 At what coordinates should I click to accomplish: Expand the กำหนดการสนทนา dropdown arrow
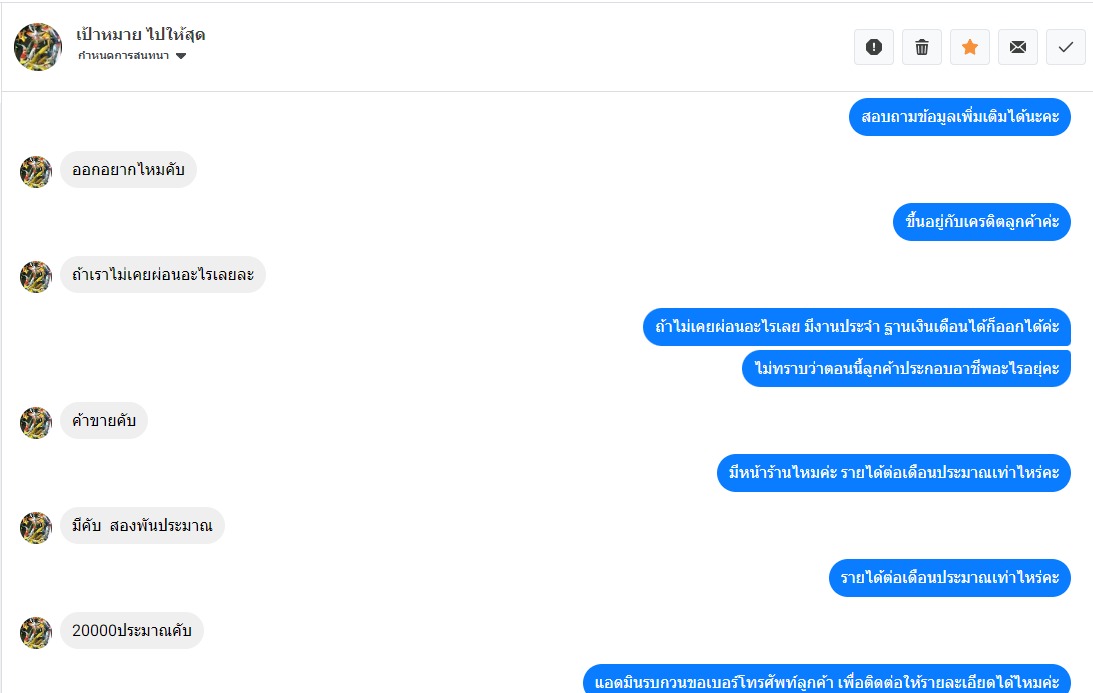[x=181, y=56]
